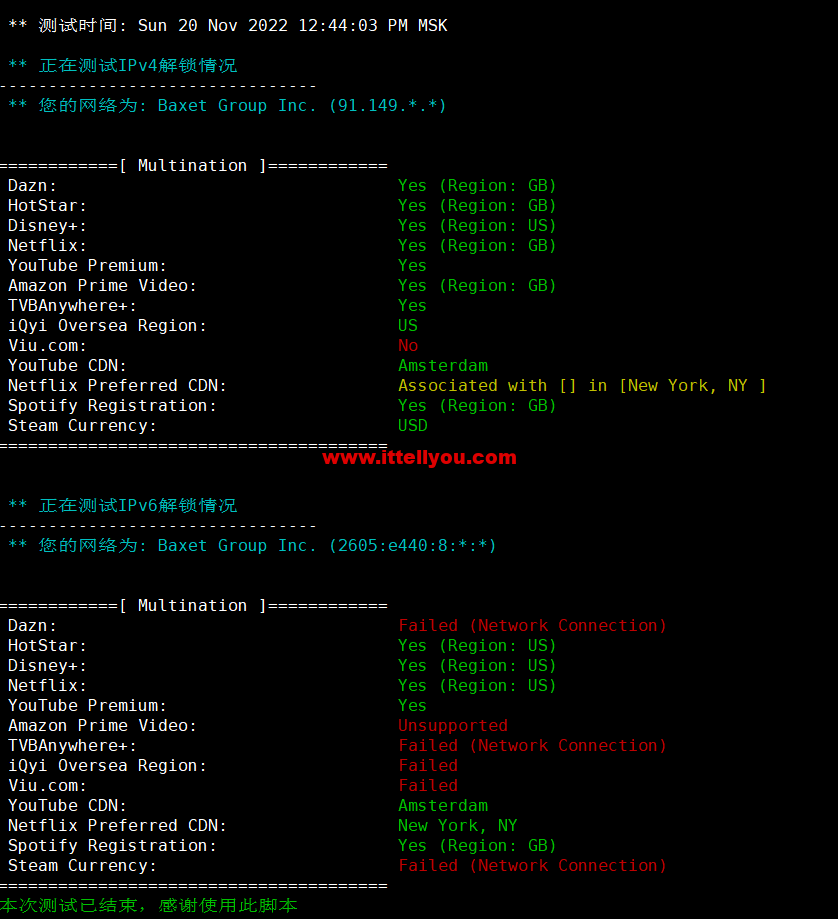Click the IPv4 TVBAnywhere+ result "Yes"
838x919 pixels.
pyautogui.click(x=412, y=305)
